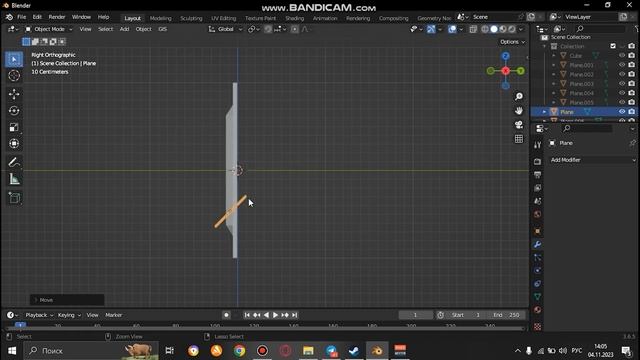
Task: Open the Render menu
Action: [57, 17]
